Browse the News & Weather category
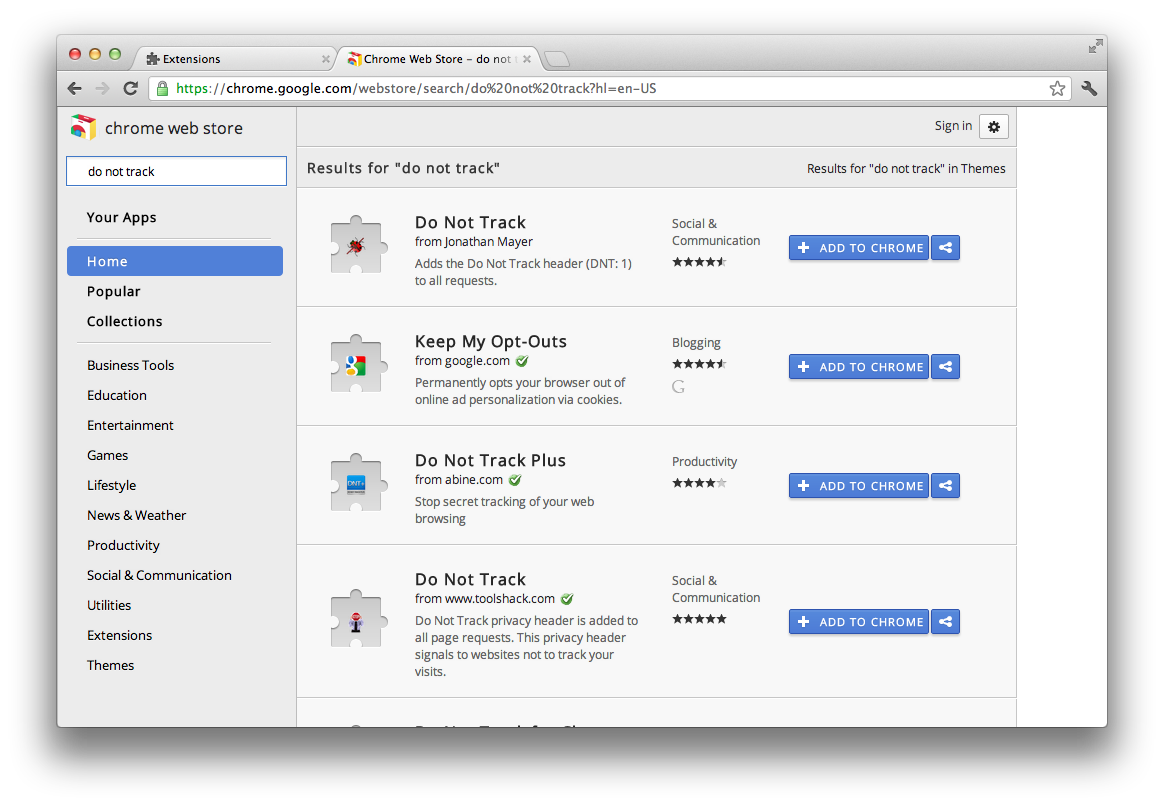 (x=136, y=516)
